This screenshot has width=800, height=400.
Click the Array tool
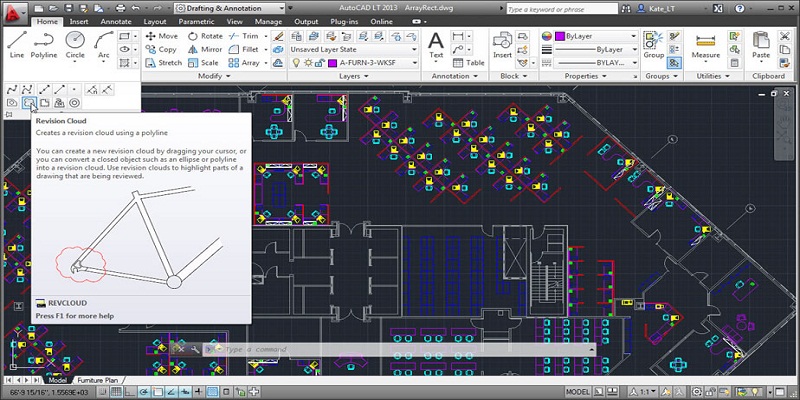(x=244, y=63)
